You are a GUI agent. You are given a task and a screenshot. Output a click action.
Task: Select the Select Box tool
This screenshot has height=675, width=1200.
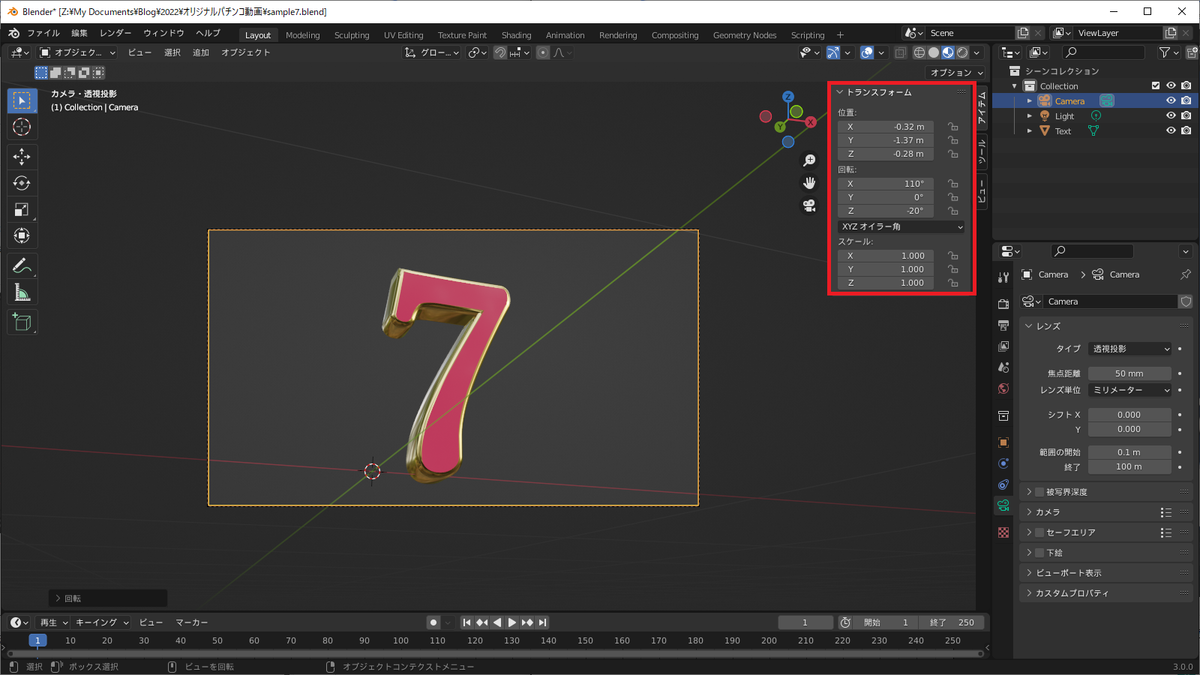[x=22, y=101]
